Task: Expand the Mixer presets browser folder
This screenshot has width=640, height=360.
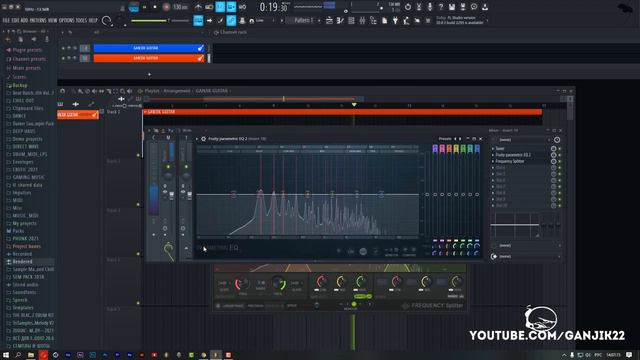Action: point(27,68)
